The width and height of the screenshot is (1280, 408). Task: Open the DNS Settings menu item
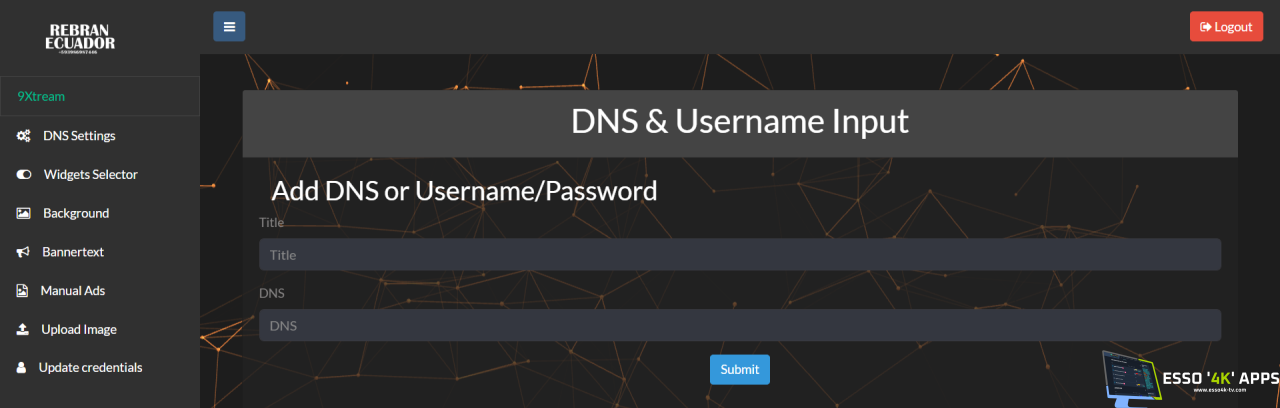(79, 136)
